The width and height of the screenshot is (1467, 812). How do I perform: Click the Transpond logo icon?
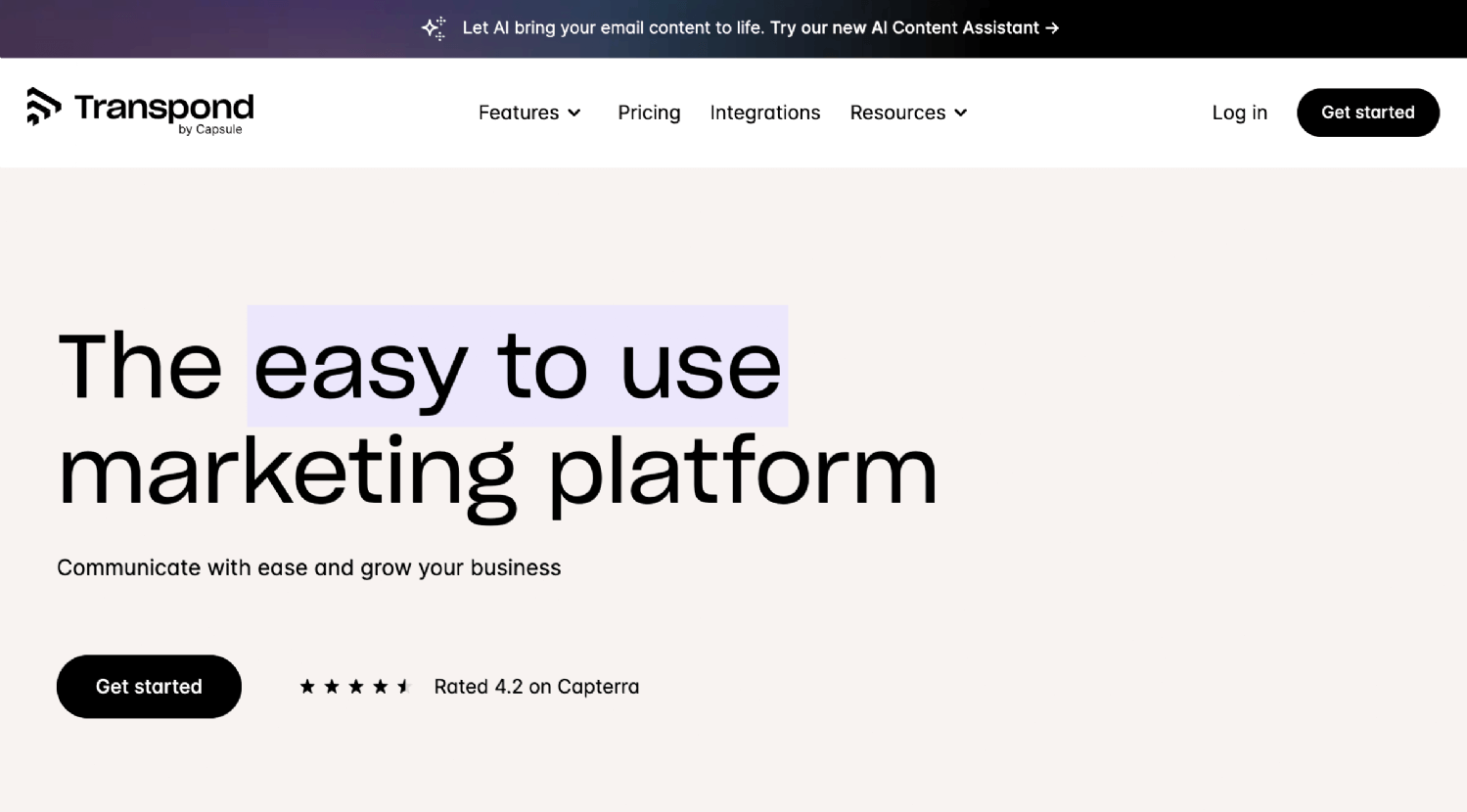click(43, 107)
